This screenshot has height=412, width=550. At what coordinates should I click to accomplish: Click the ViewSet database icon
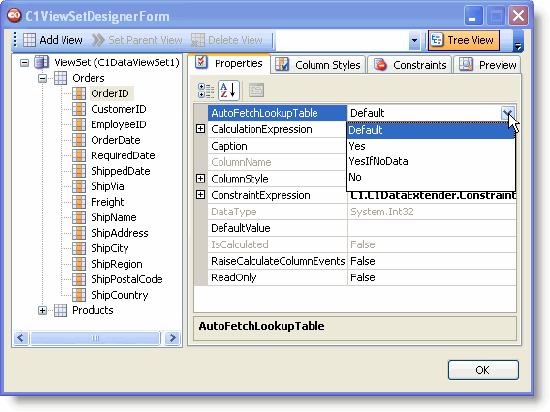pyautogui.click(x=41, y=62)
